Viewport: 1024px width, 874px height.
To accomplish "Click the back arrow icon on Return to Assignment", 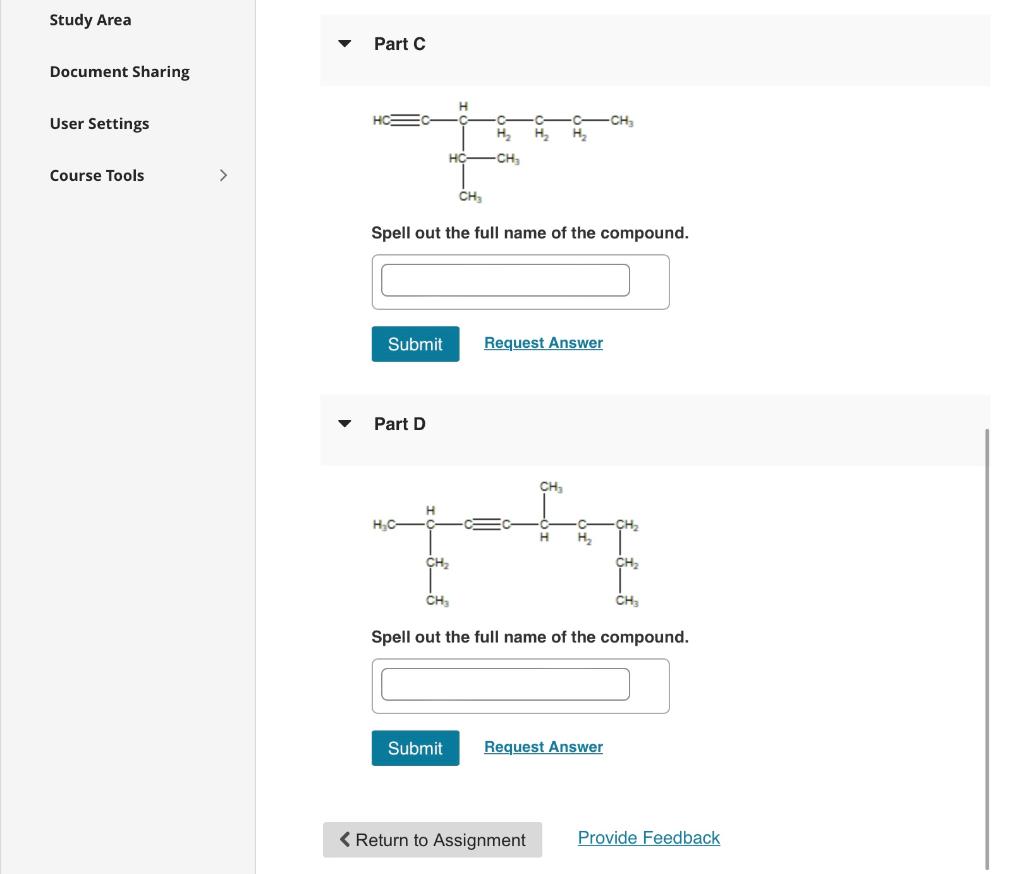I will (344, 839).
